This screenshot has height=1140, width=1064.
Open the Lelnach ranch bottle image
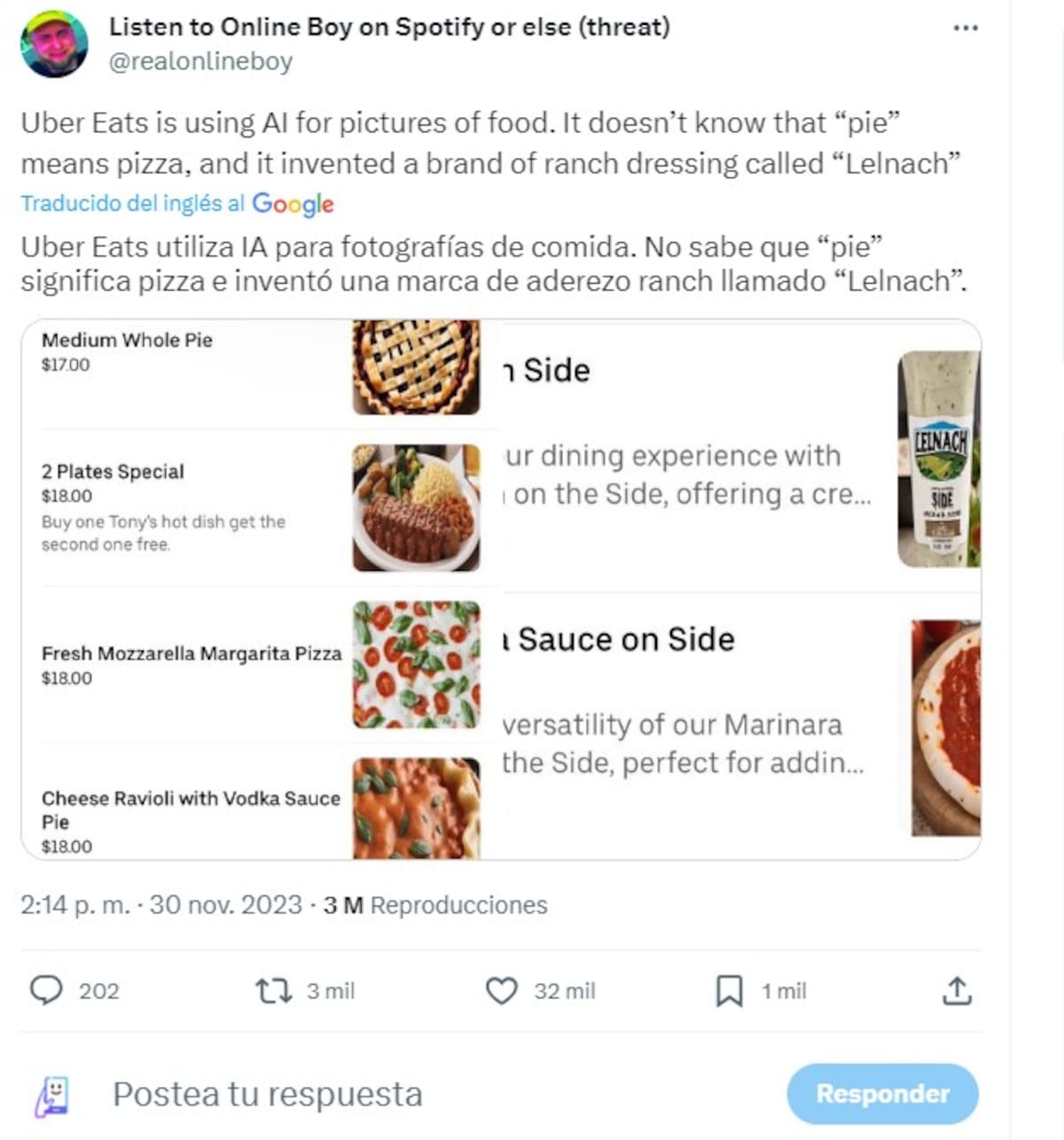pos(939,459)
